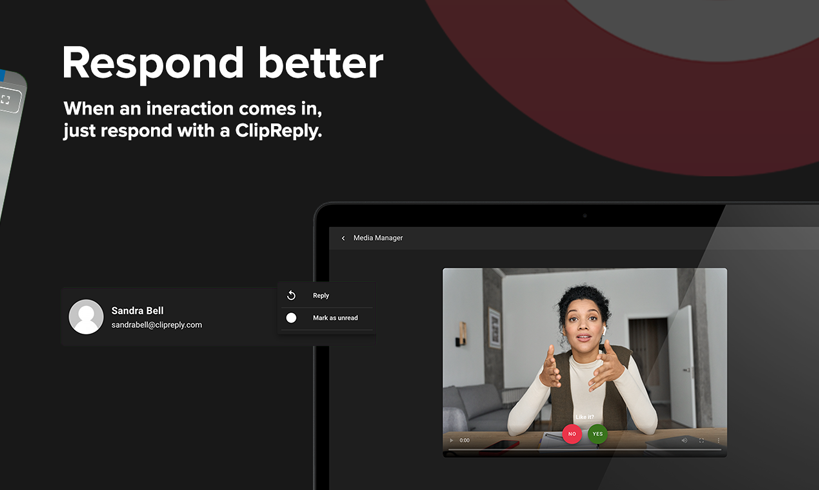
Task: Click the green YES button
Action: pyautogui.click(x=598, y=434)
